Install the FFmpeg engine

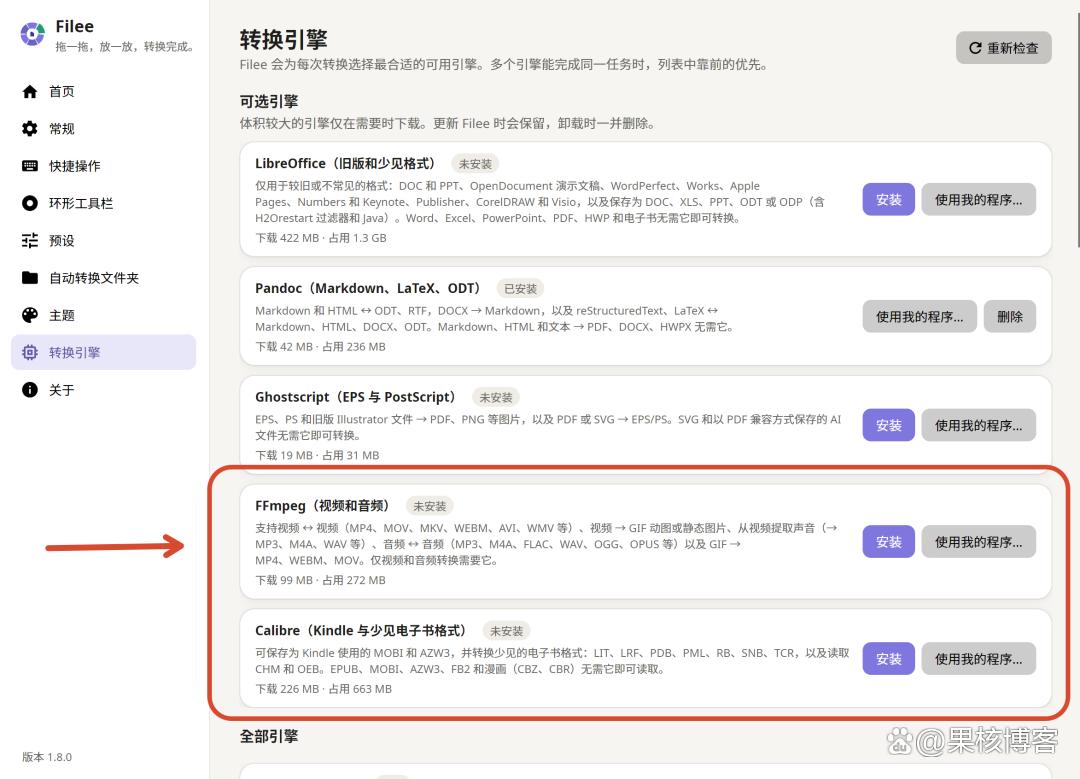(x=889, y=542)
